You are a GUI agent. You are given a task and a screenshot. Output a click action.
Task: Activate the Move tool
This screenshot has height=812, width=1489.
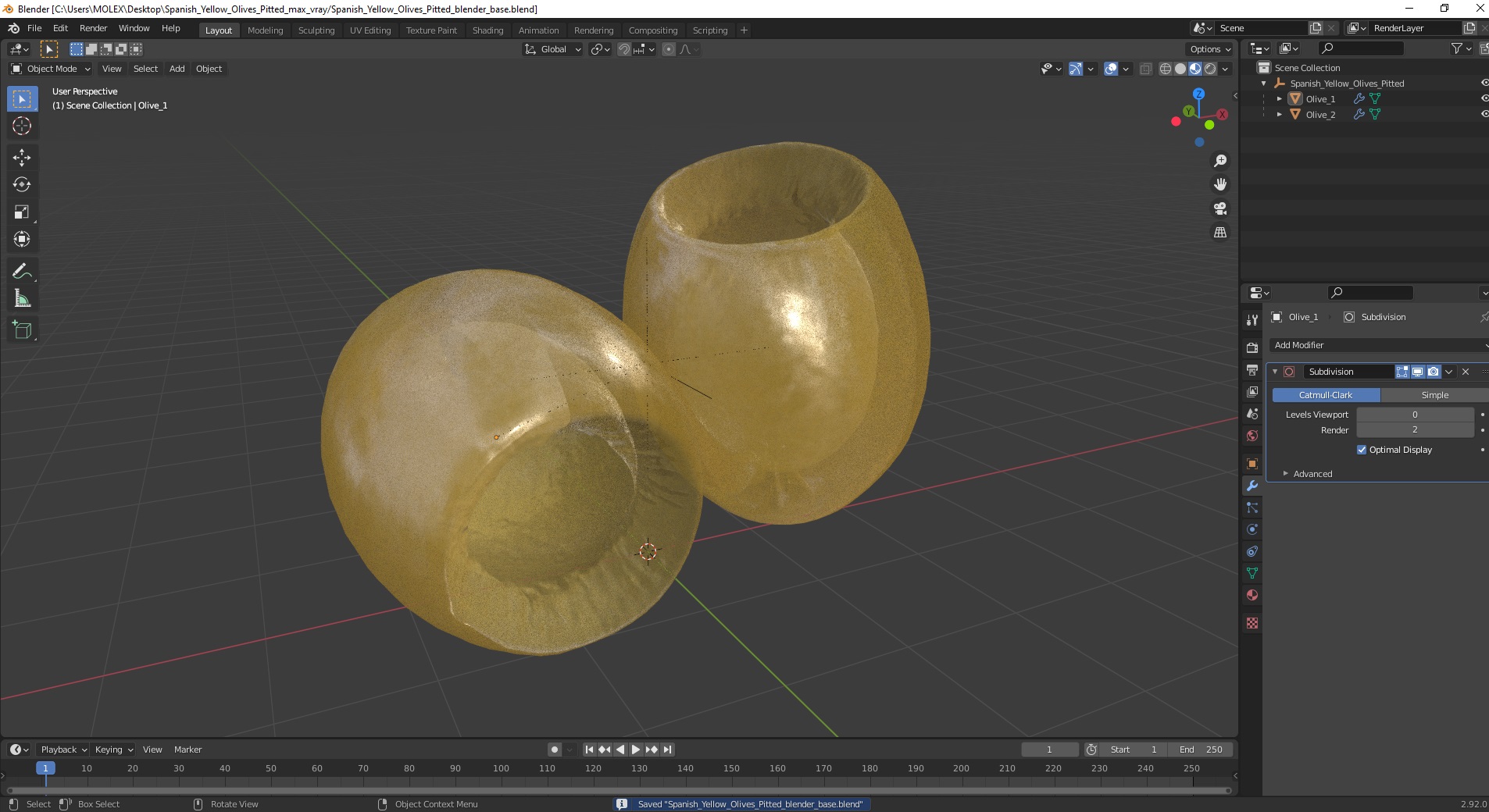point(22,158)
